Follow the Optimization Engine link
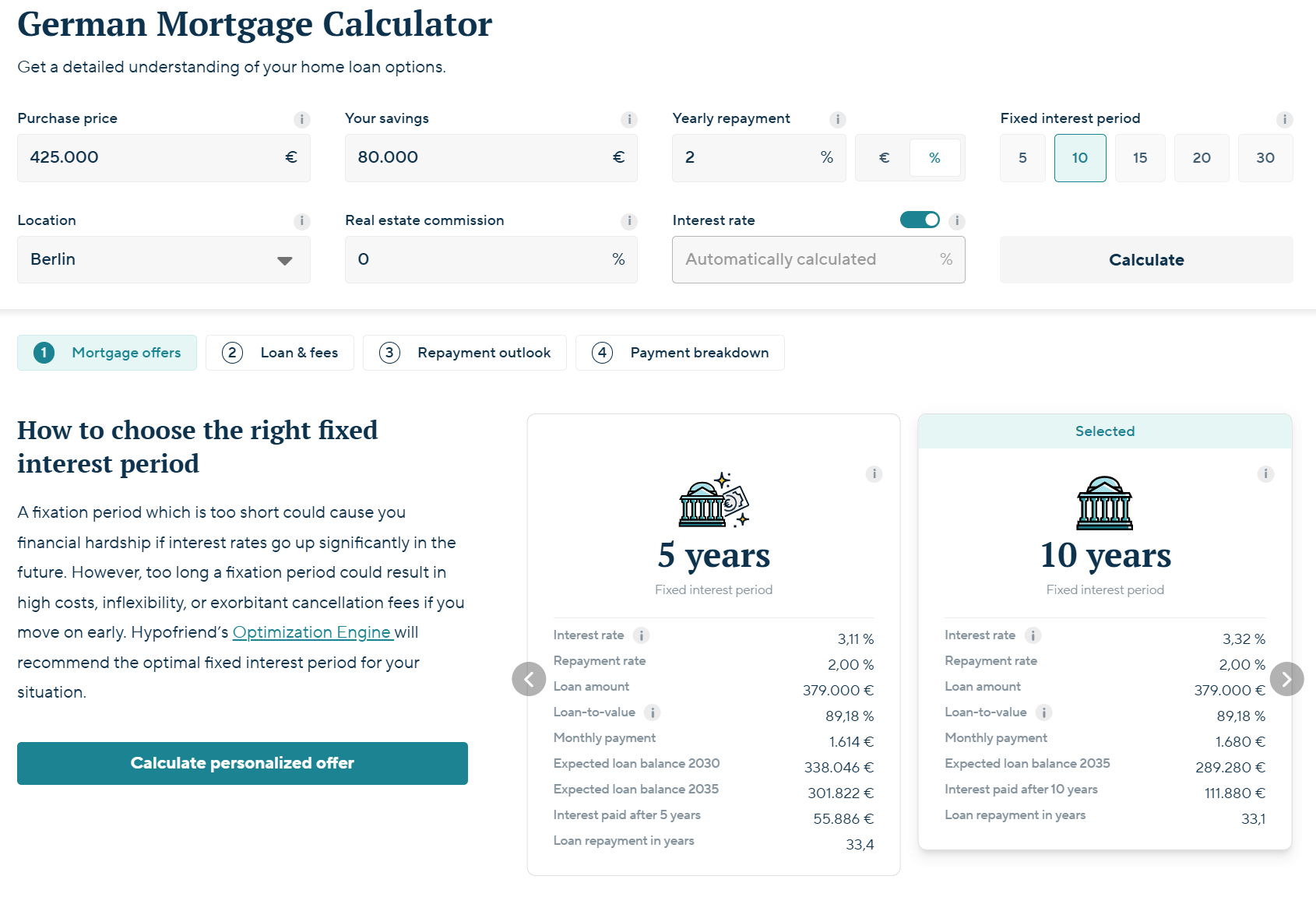This screenshot has width=1316, height=897. point(312,632)
